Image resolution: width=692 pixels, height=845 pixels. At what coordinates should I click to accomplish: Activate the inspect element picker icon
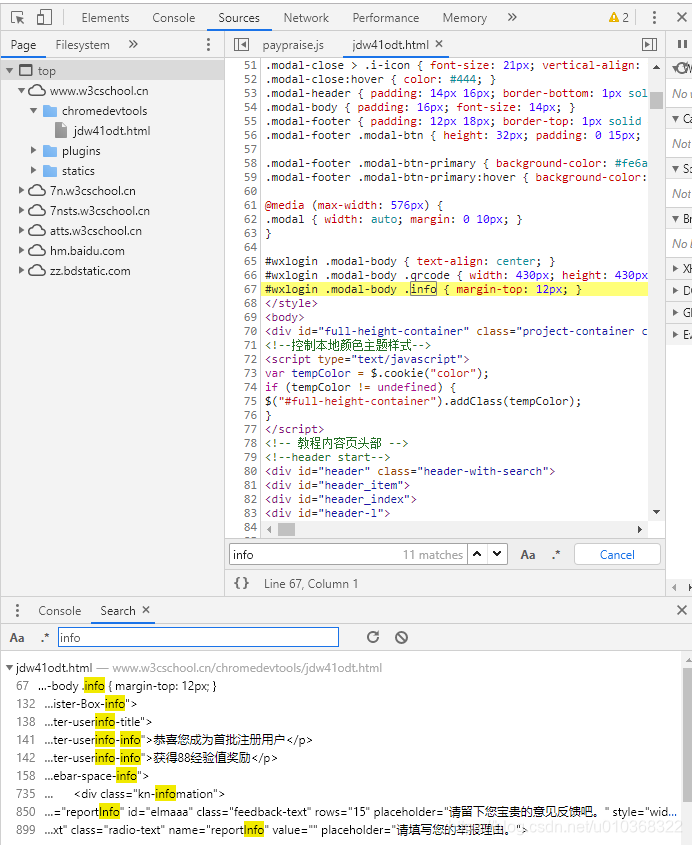(x=17, y=18)
